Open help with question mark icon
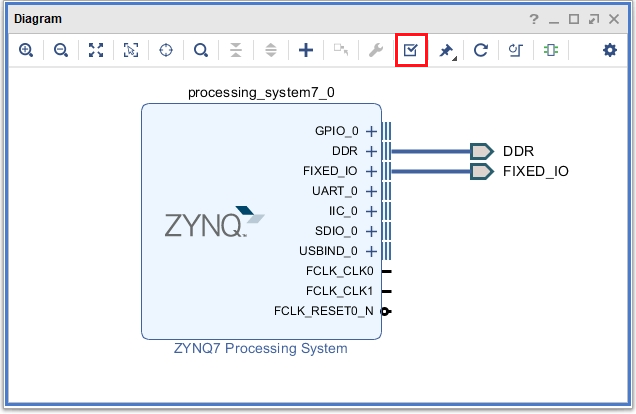This screenshot has height=414, width=636. [534, 19]
